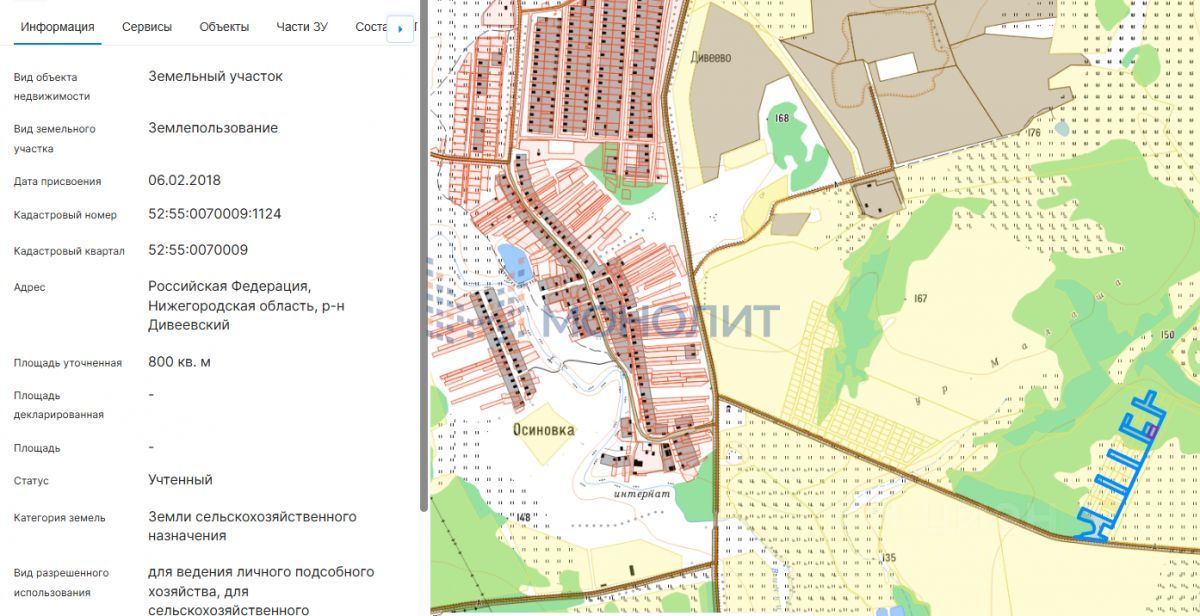Click the status value Учтенный
Image resolution: width=1200 pixels, height=616 pixels.
point(180,480)
